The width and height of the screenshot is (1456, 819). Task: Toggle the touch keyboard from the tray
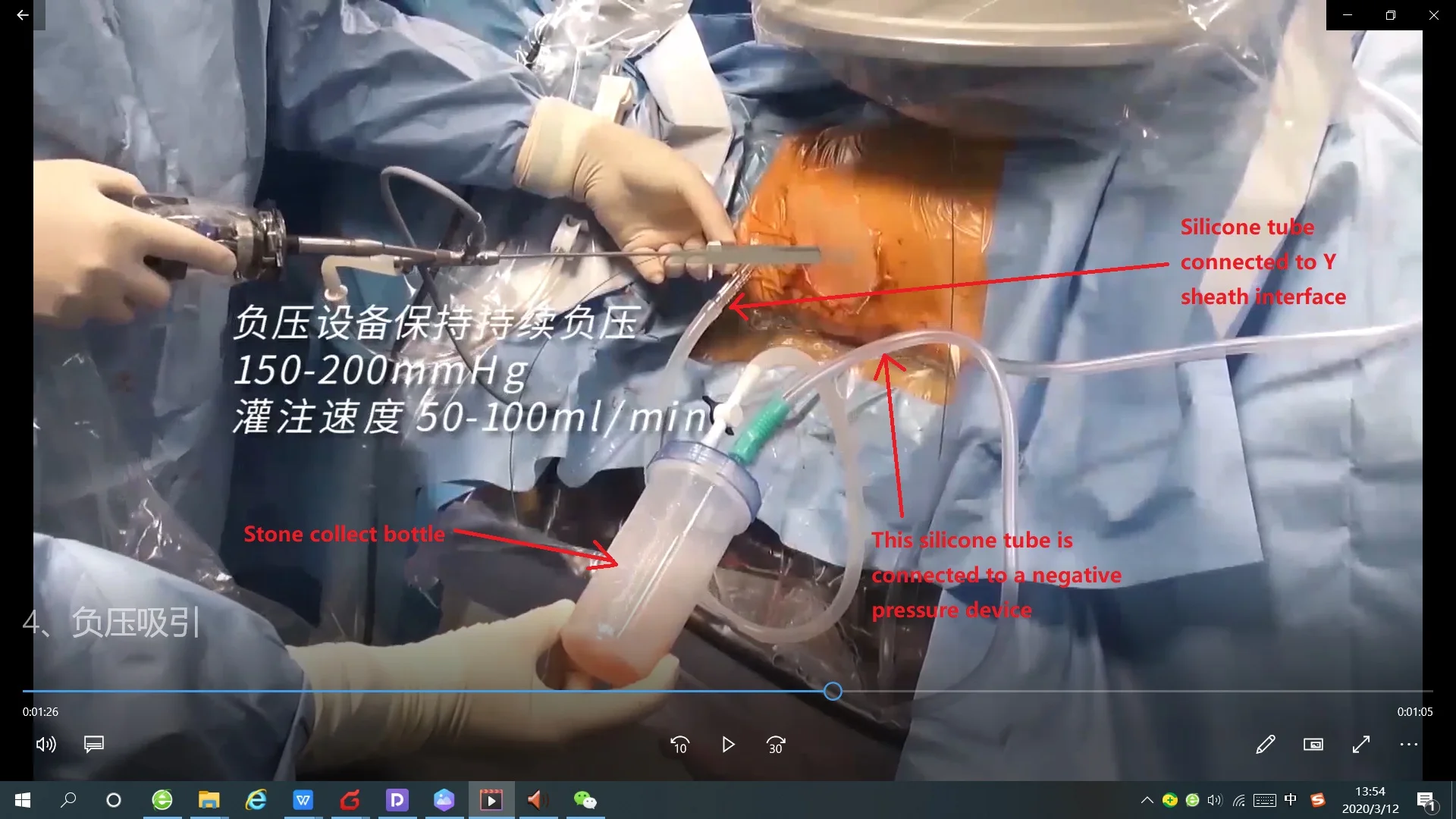(1263, 800)
